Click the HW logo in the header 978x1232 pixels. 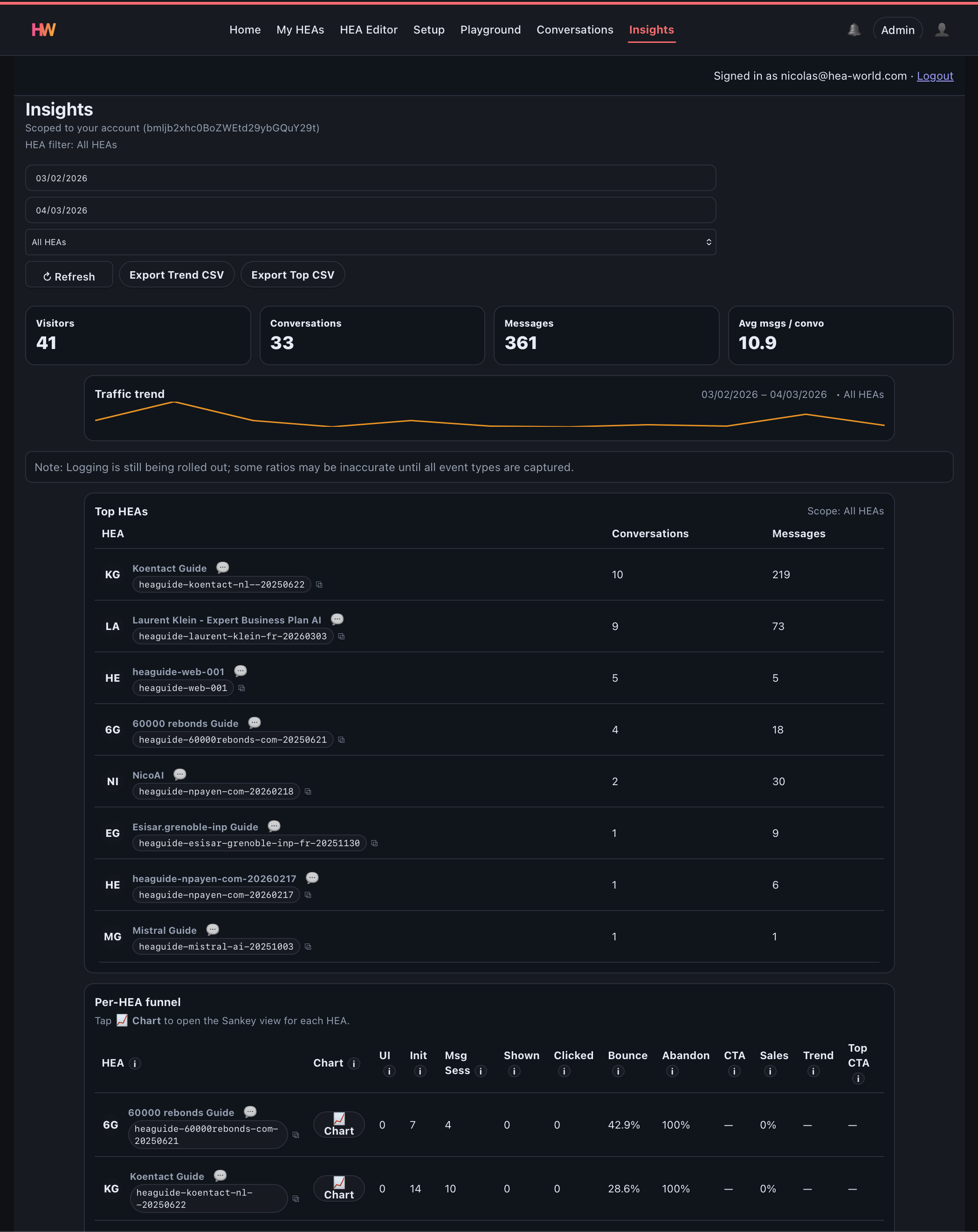43,30
